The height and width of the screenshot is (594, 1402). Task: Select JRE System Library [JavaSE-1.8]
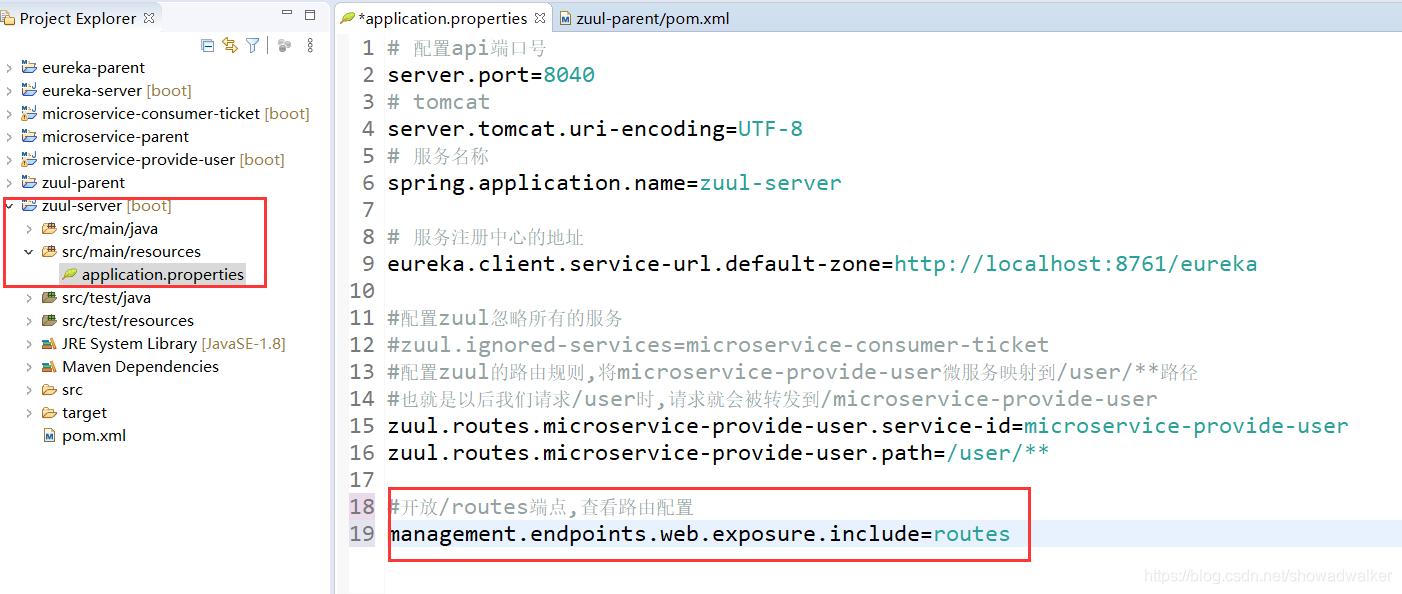(173, 344)
